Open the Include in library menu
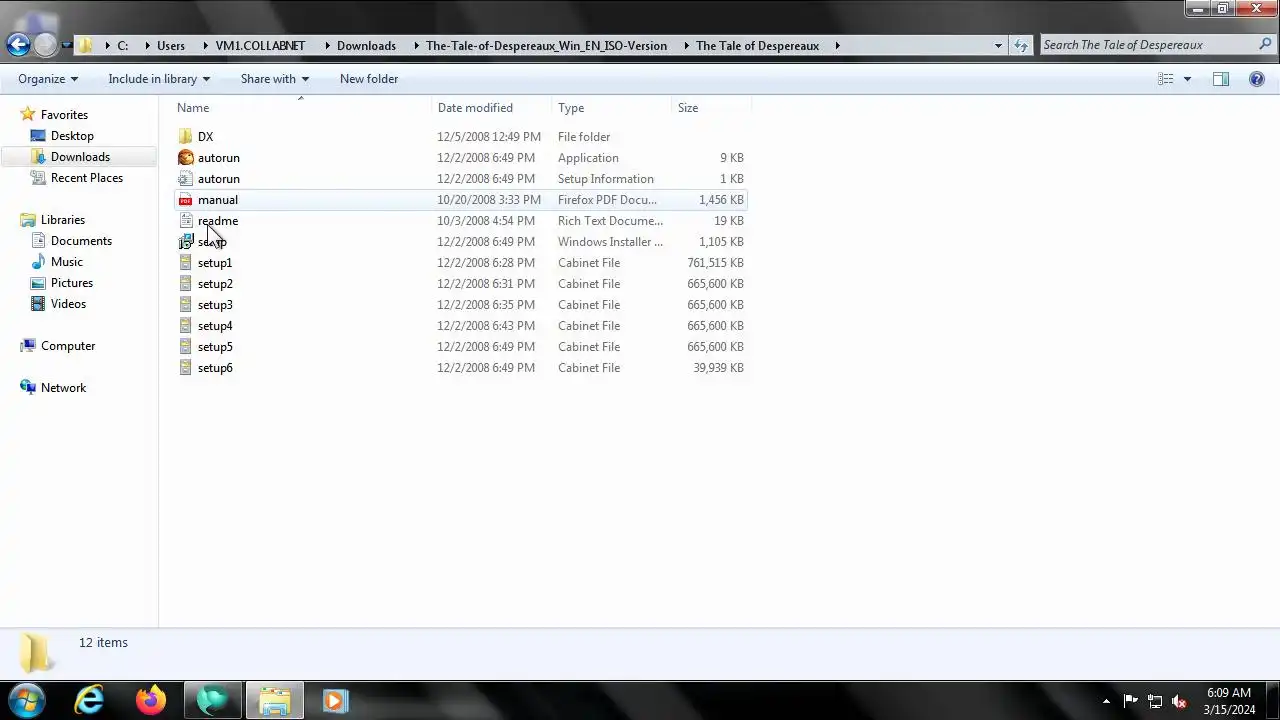Viewport: 1280px width, 720px height. pyautogui.click(x=159, y=79)
